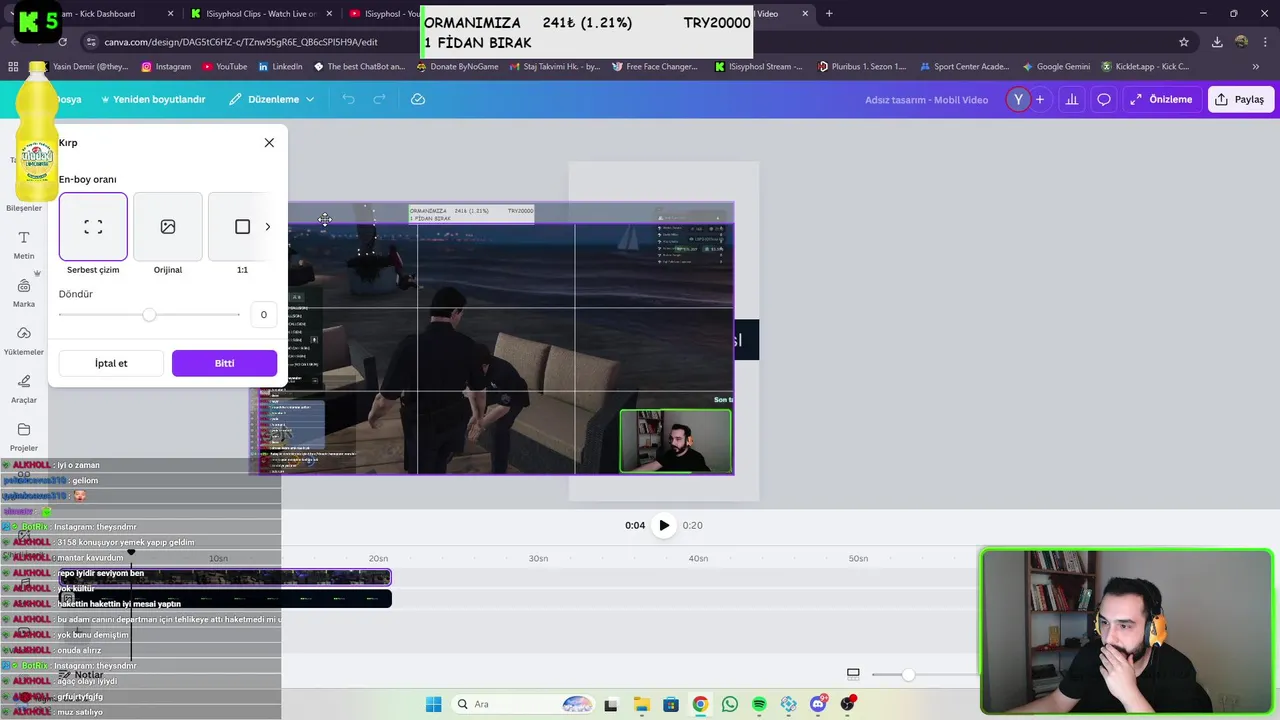The width and height of the screenshot is (1280, 720).
Task: Open Önizleme preview
Action: tap(1161, 99)
